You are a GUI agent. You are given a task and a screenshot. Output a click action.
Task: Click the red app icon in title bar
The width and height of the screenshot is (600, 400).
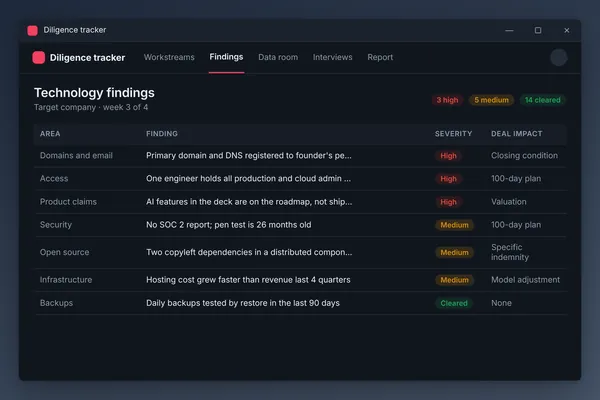coord(33,30)
